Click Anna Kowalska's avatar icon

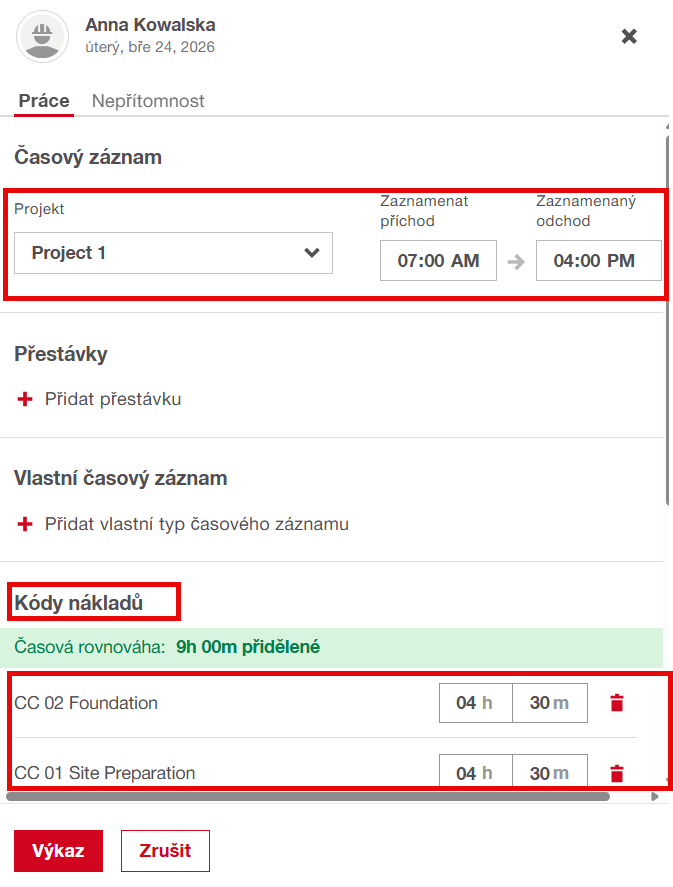pos(42,36)
